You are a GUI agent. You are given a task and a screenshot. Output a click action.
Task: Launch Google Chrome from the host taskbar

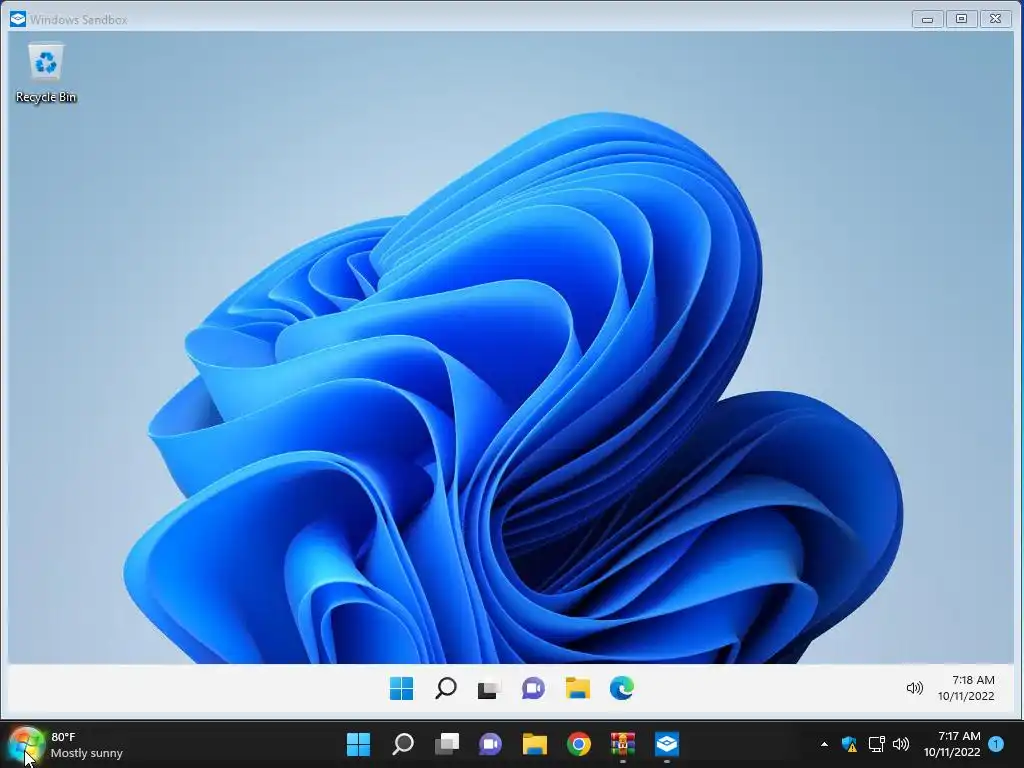(x=579, y=744)
